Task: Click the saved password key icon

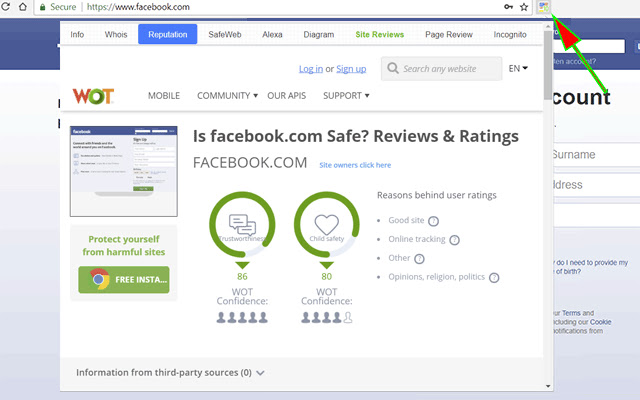Action: tap(508, 7)
